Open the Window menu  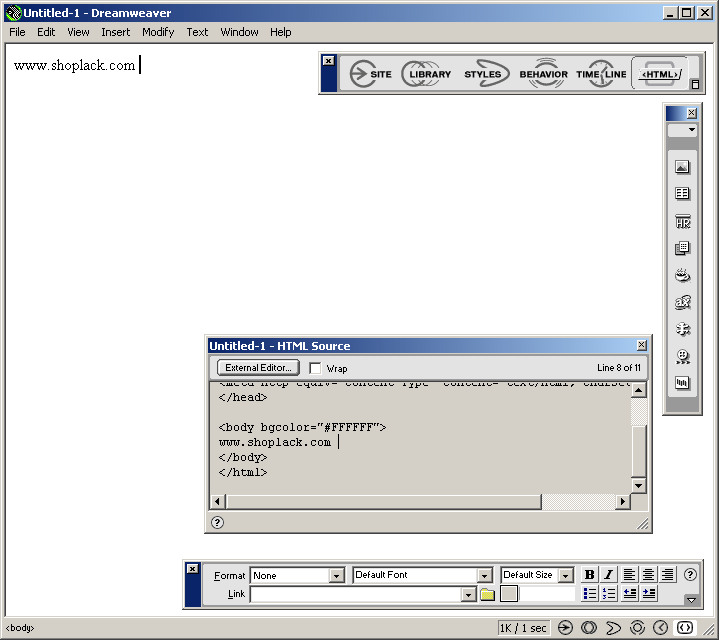(239, 32)
